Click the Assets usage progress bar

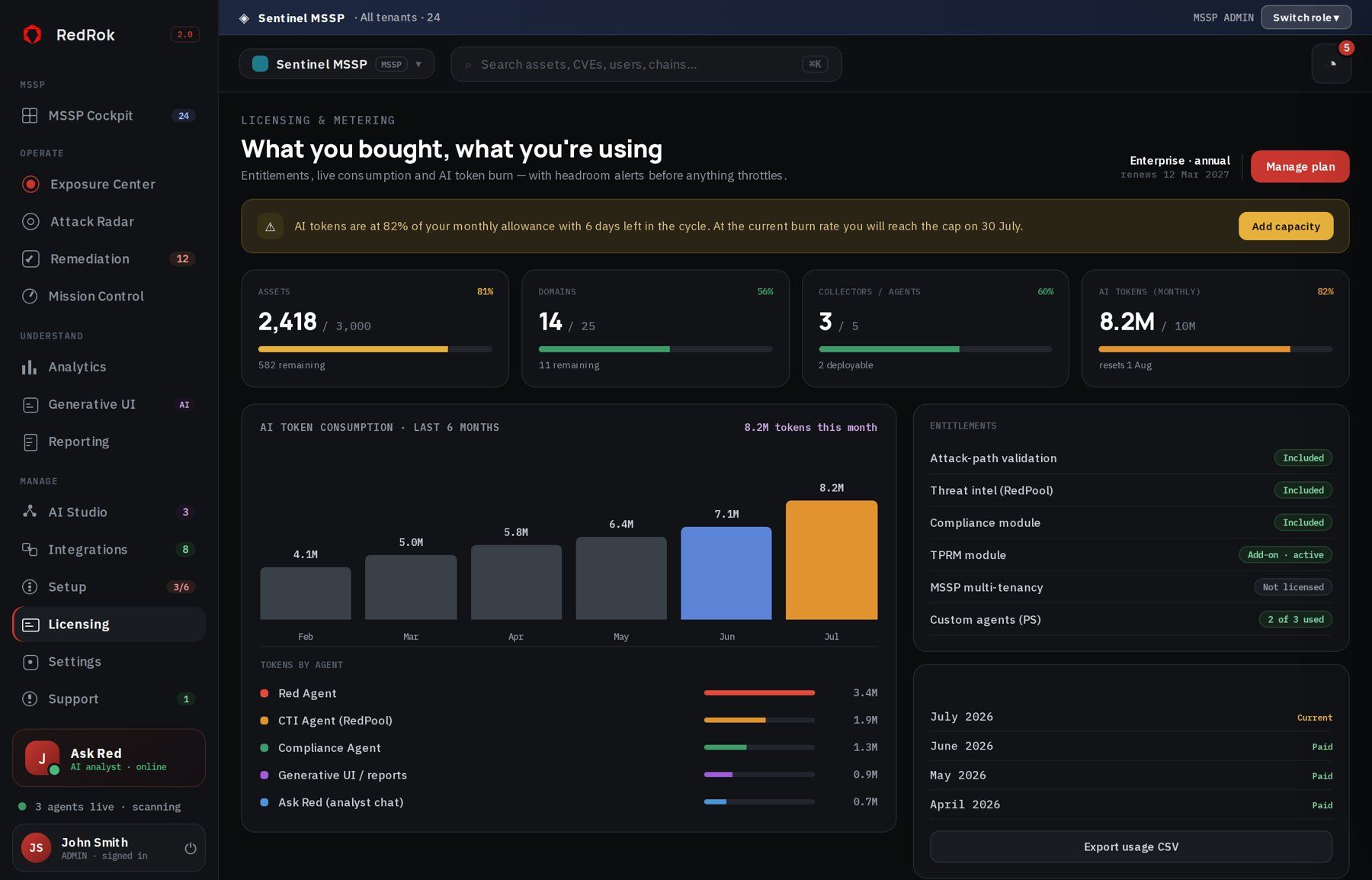coord(375,349)
